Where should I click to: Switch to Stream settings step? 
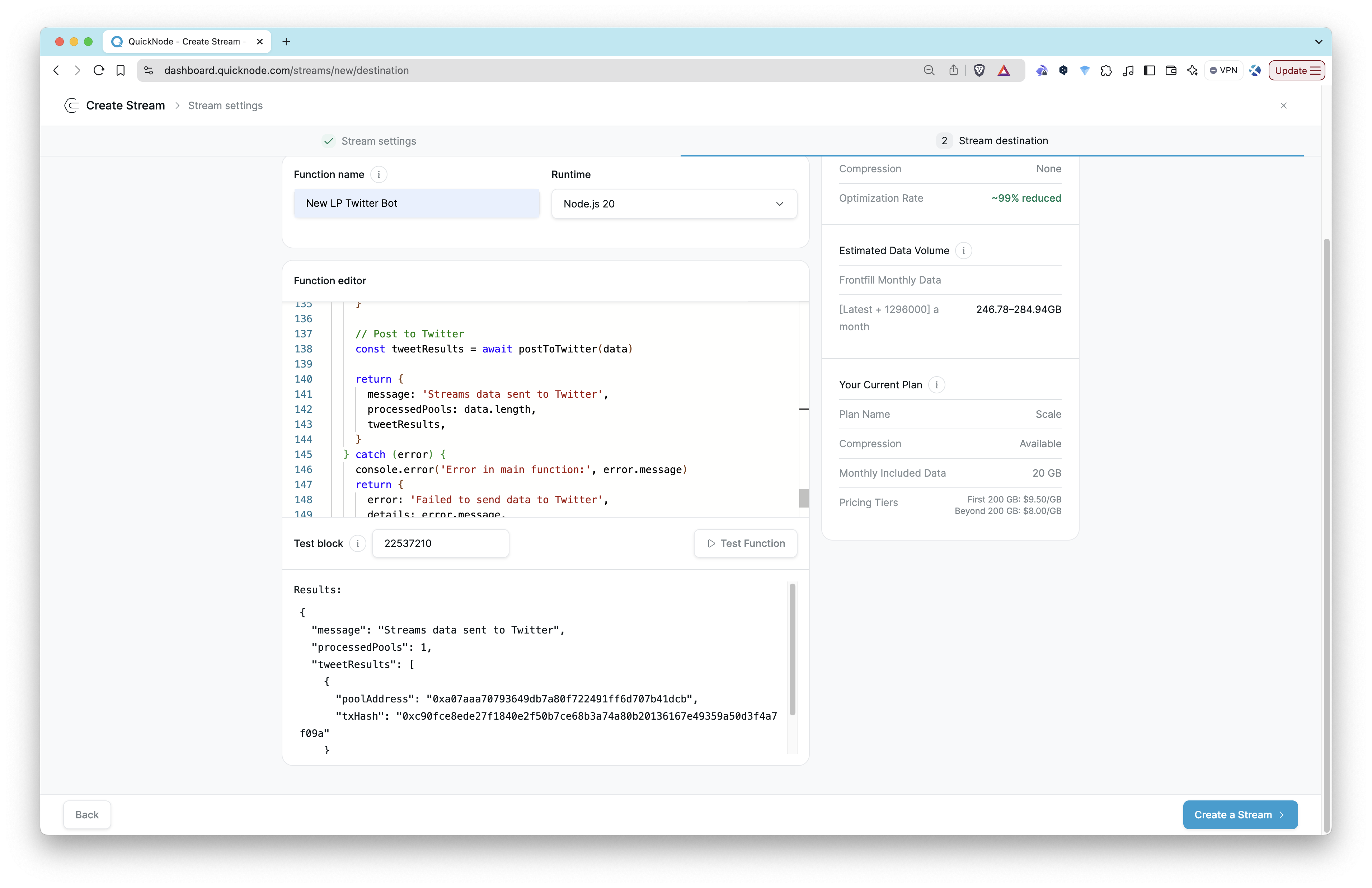pos(369,141)
